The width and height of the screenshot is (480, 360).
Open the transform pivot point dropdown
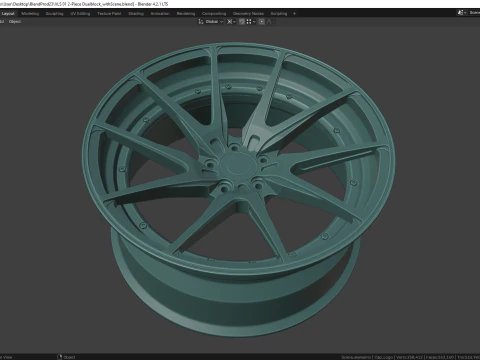[231, 22]
